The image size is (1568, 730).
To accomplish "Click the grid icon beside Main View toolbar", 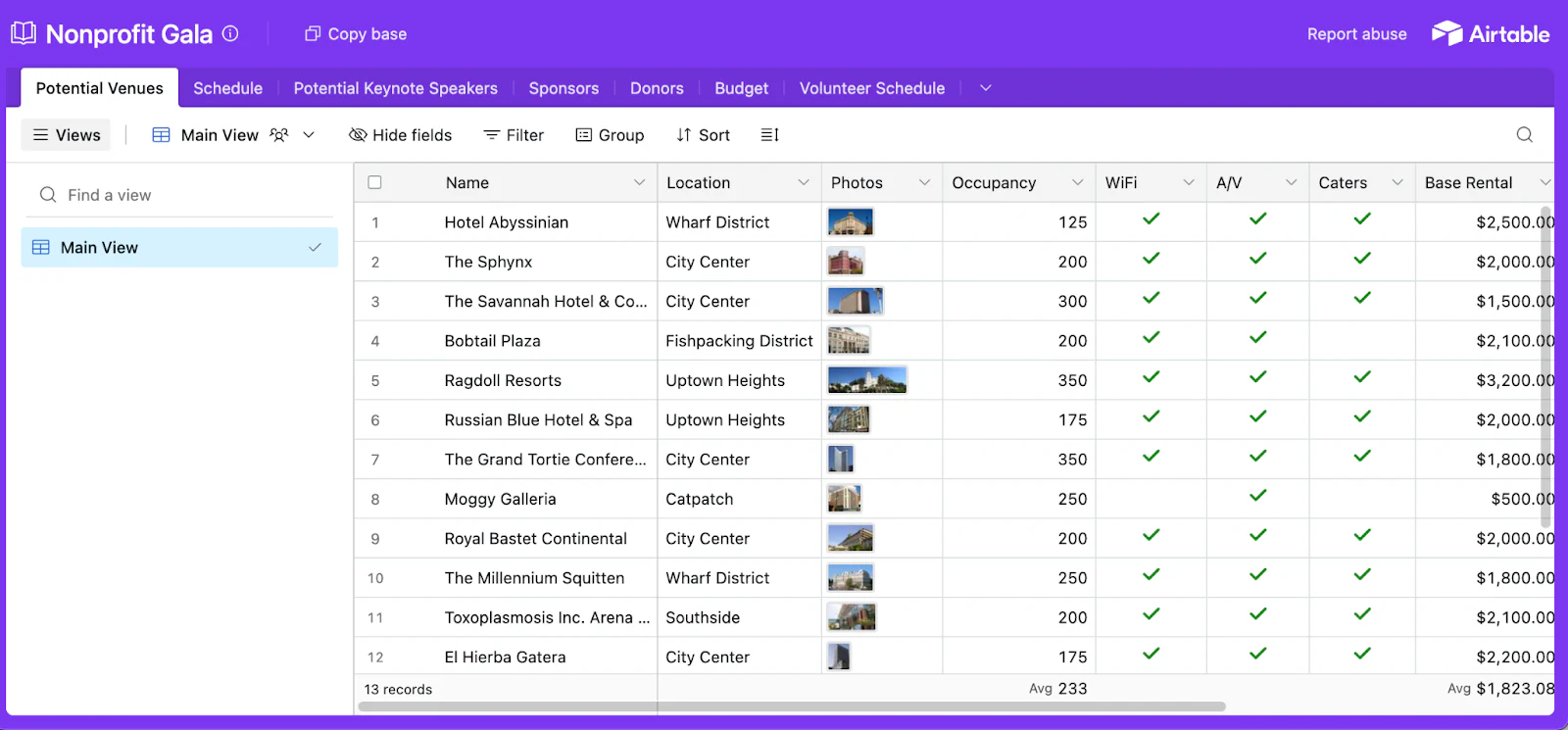I will (x=162, y=135).
